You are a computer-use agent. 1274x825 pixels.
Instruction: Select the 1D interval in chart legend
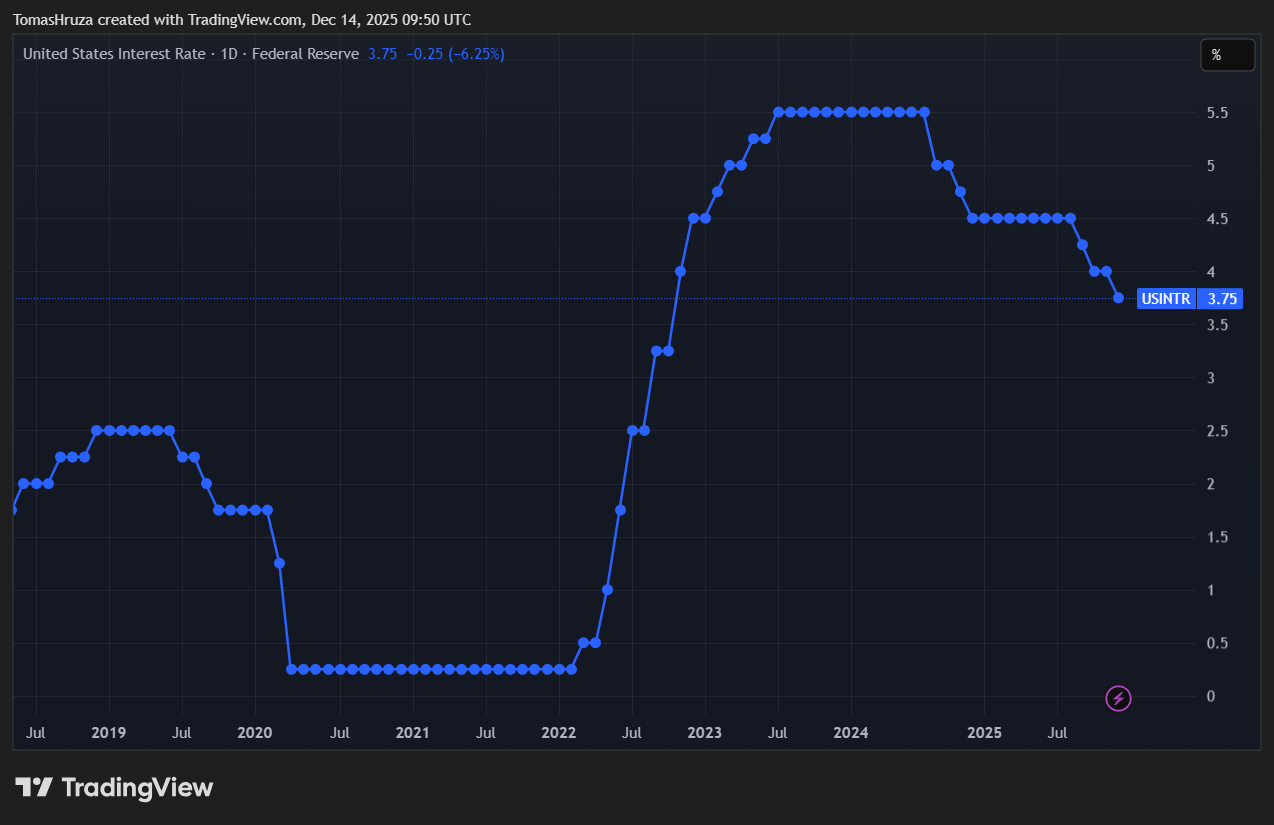pos(229,54)
